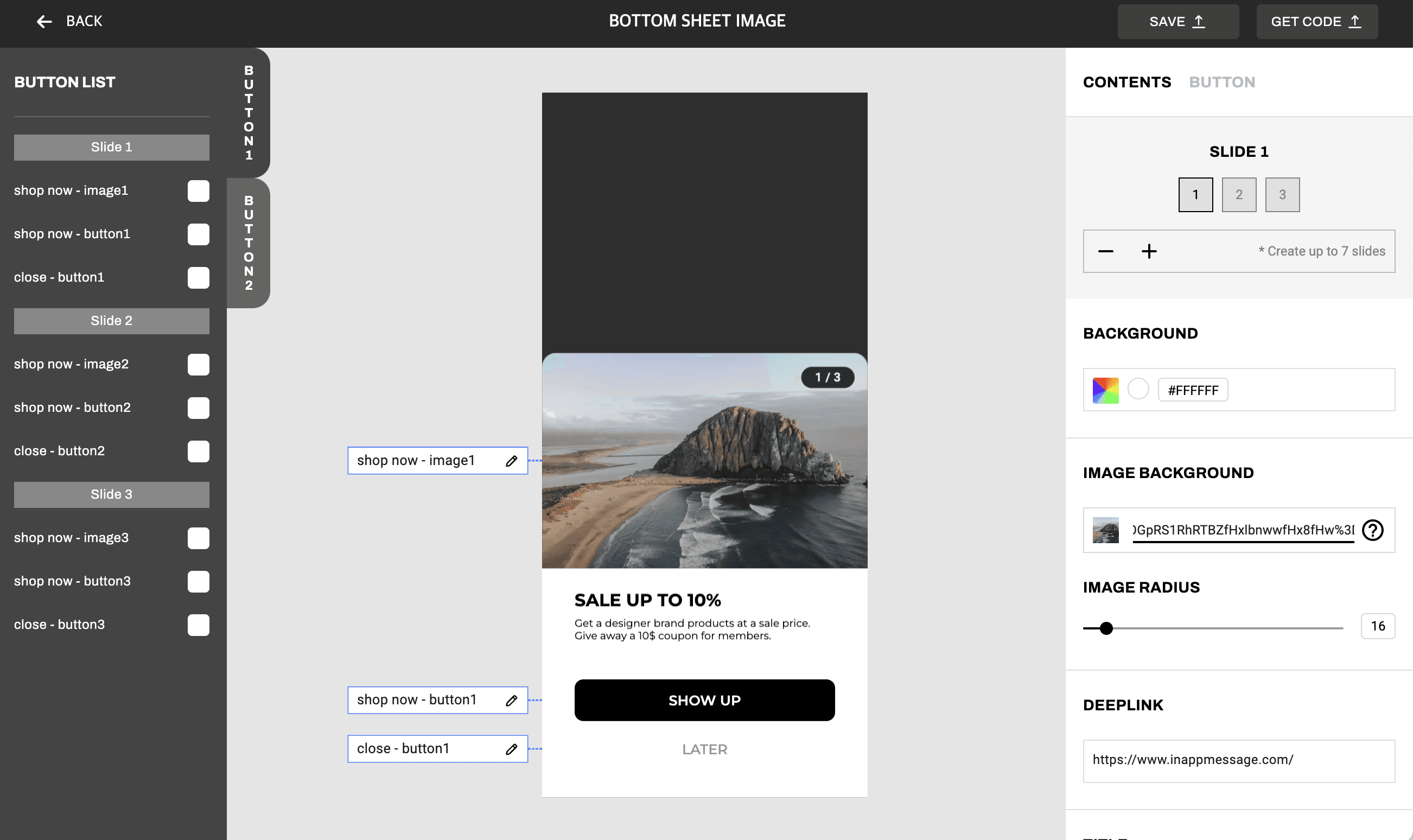Expand the Slide 3 section
1413x840 pixels.
[x=111, y=494]
